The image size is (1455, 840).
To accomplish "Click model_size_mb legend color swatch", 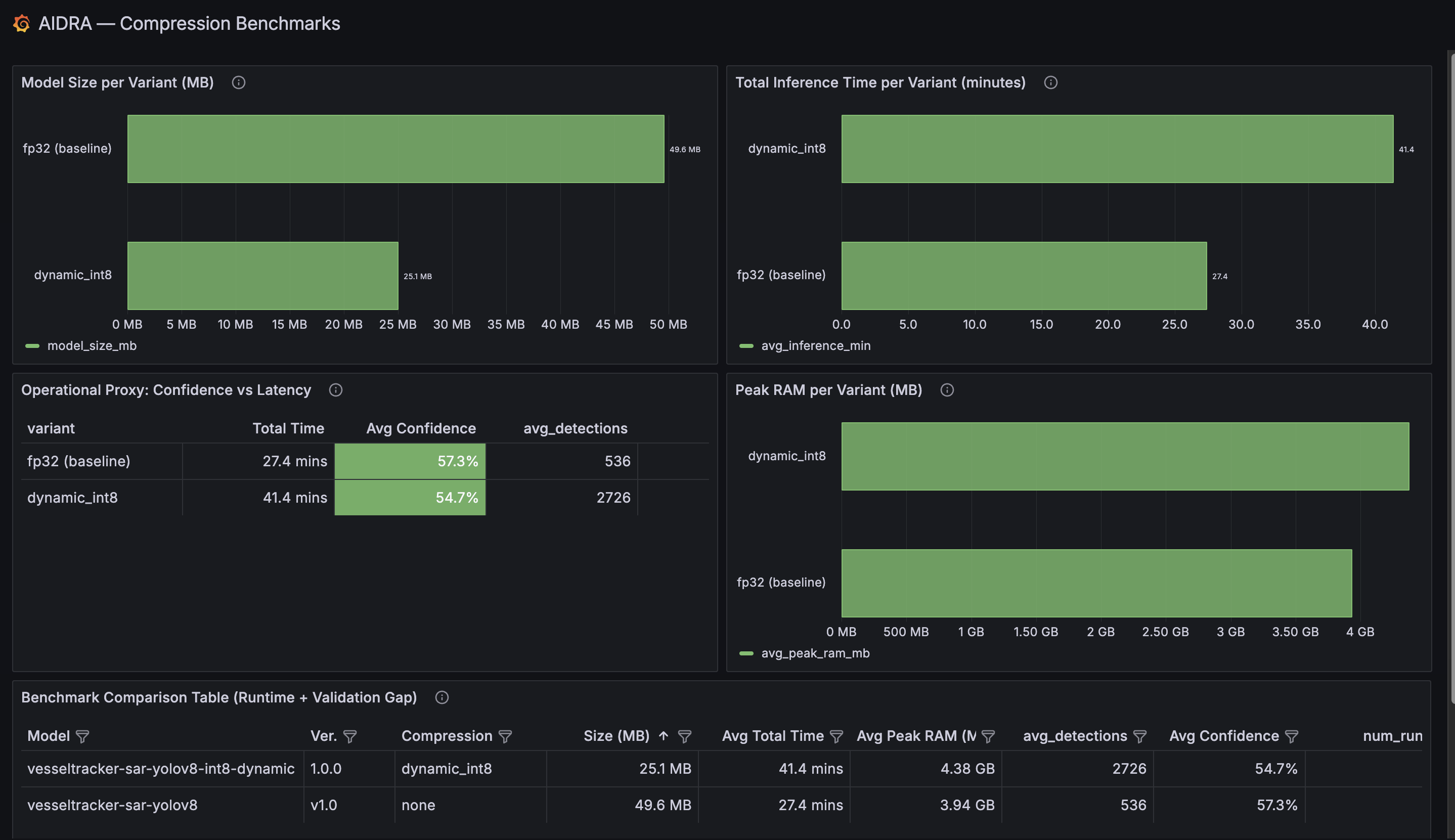I will 32,346.
